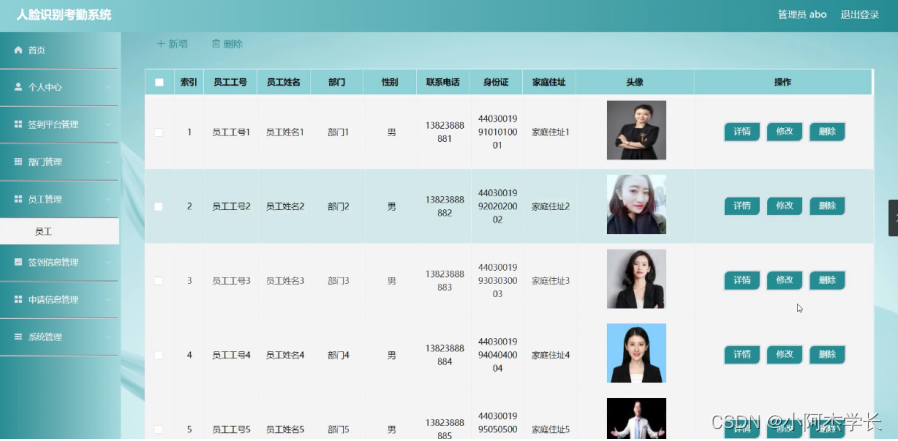This screenshot has height=441, width=898.
Task: Click the trash icon of the toolbar 删除
Action: click(x=216, y=44)
